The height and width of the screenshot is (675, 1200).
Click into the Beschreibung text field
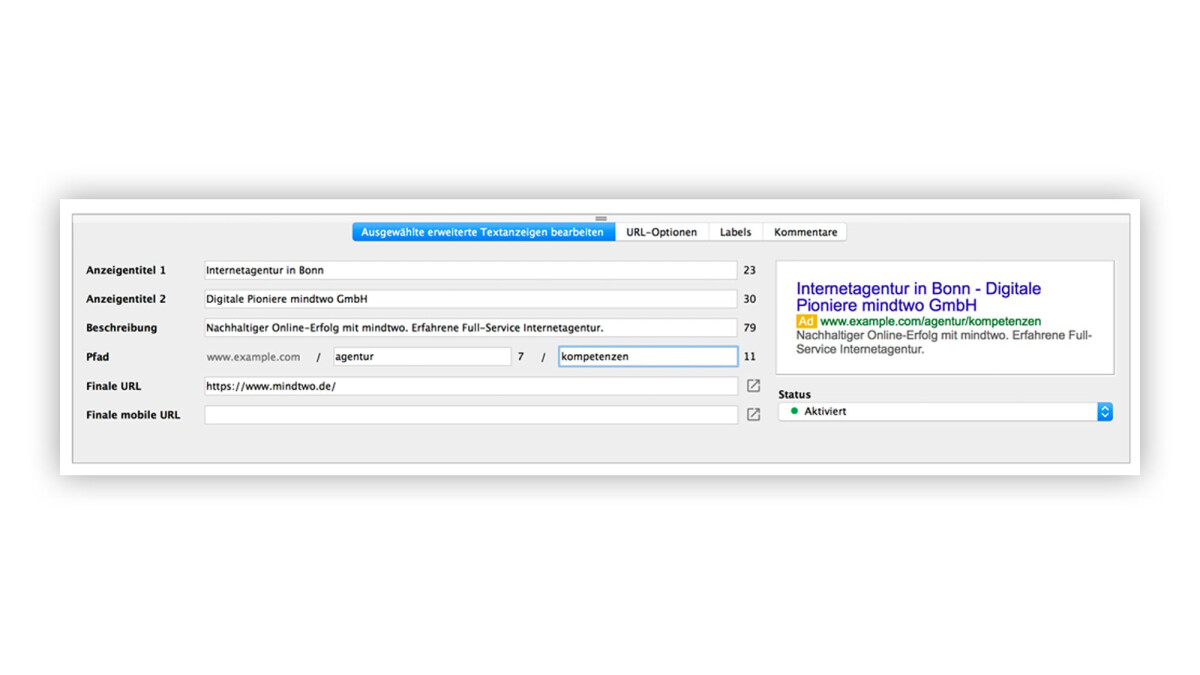point(470,327)
